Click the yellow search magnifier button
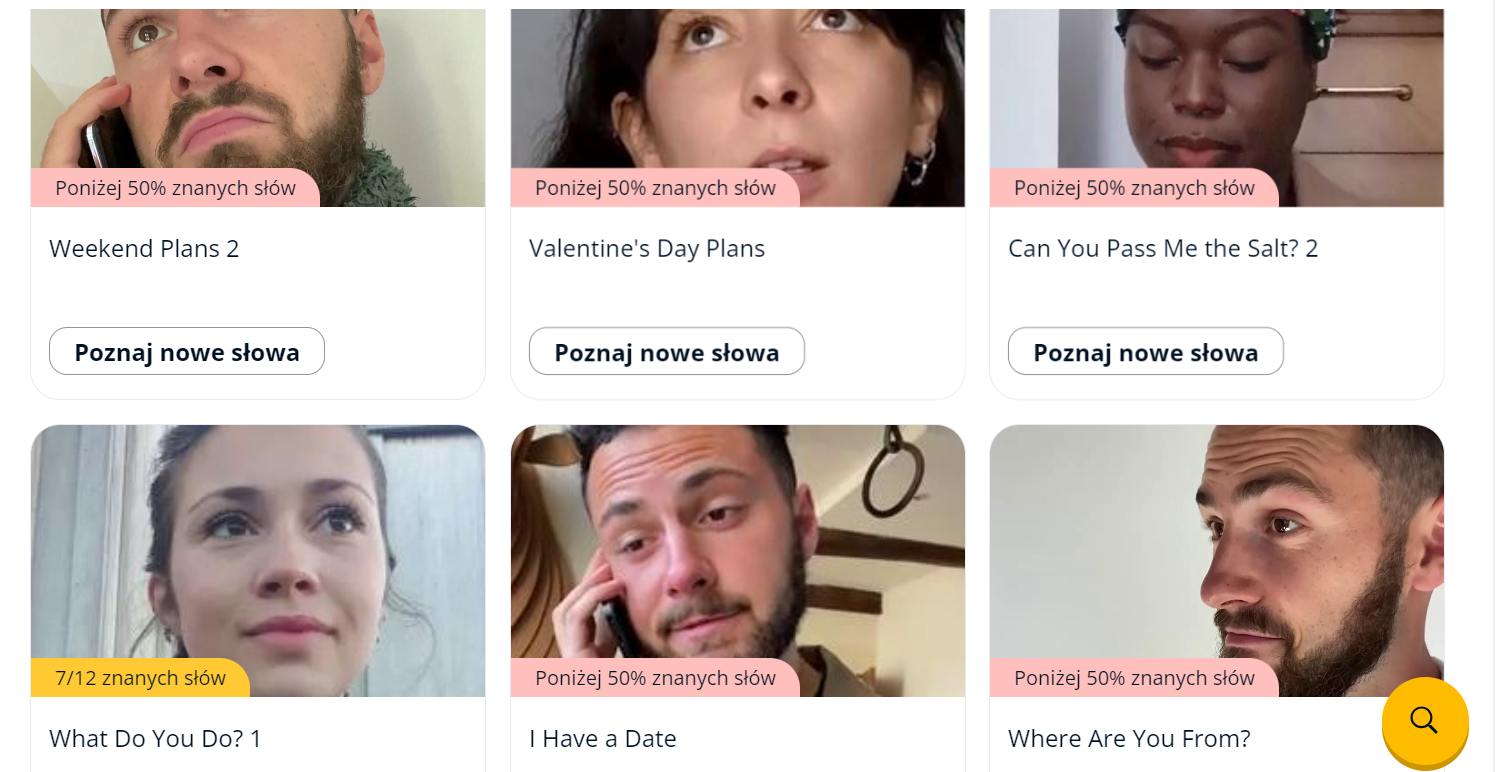 (x=1424, y=720)
